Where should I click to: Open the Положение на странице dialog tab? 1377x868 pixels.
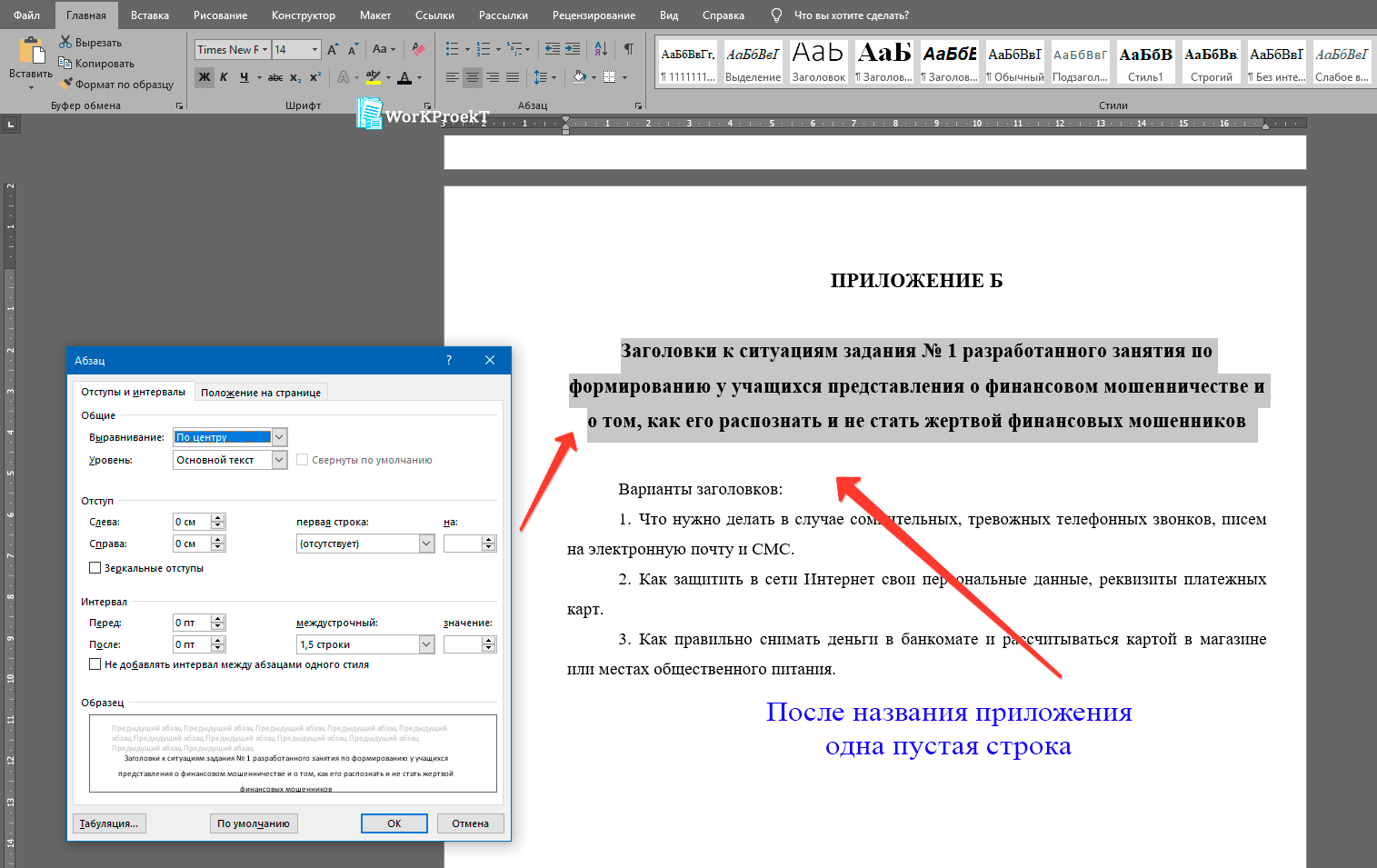point(261,391)
